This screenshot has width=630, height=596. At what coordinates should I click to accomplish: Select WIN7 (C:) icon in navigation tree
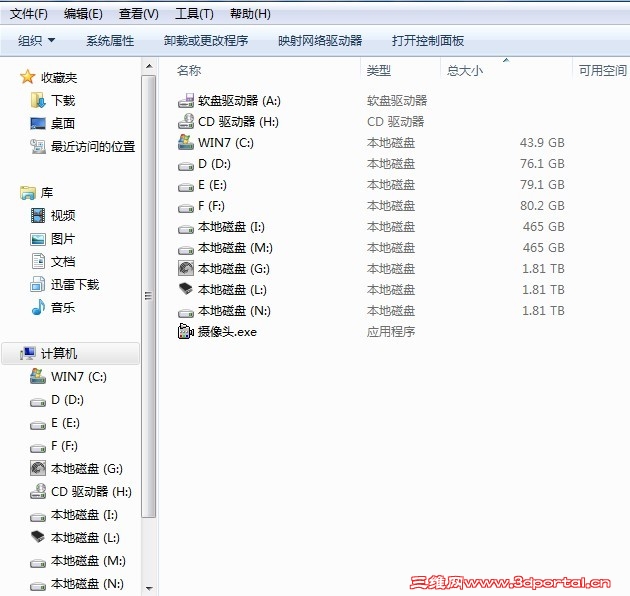38,376
